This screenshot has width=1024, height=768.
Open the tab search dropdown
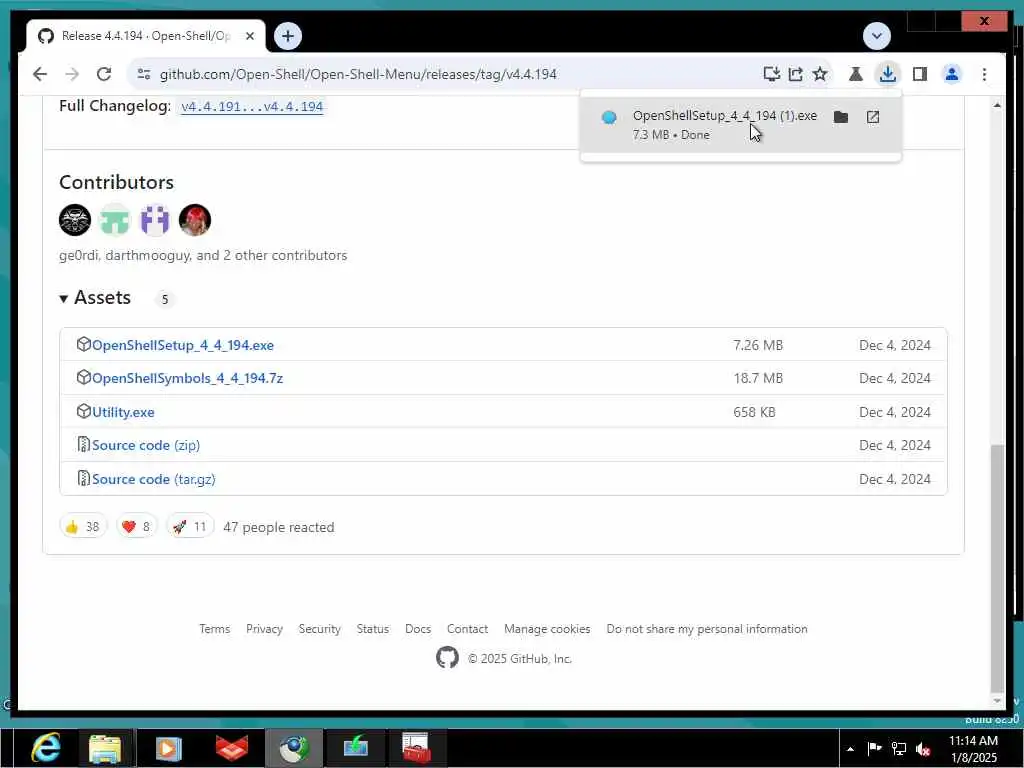(876, 35)
